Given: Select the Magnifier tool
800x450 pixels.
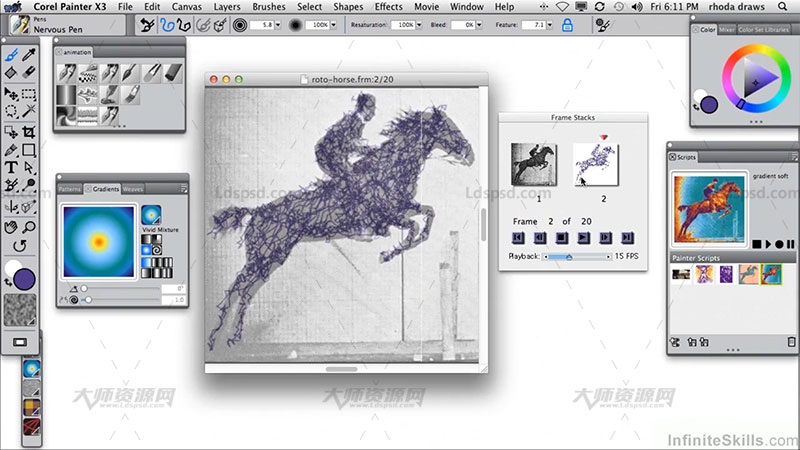Looking at the screenshot, I should 29,227.
